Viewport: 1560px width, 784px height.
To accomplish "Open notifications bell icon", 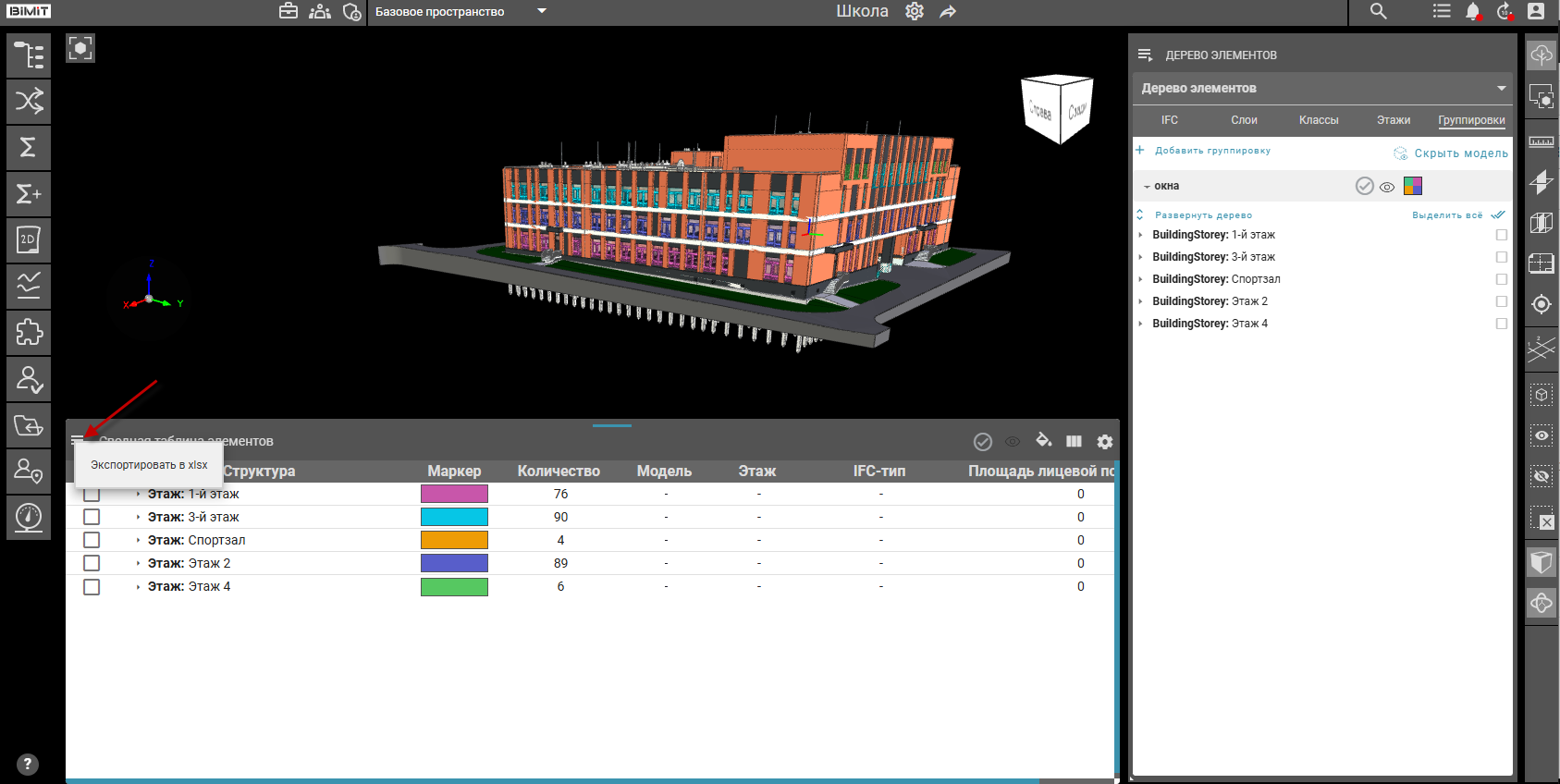I will coord(1472,11).
